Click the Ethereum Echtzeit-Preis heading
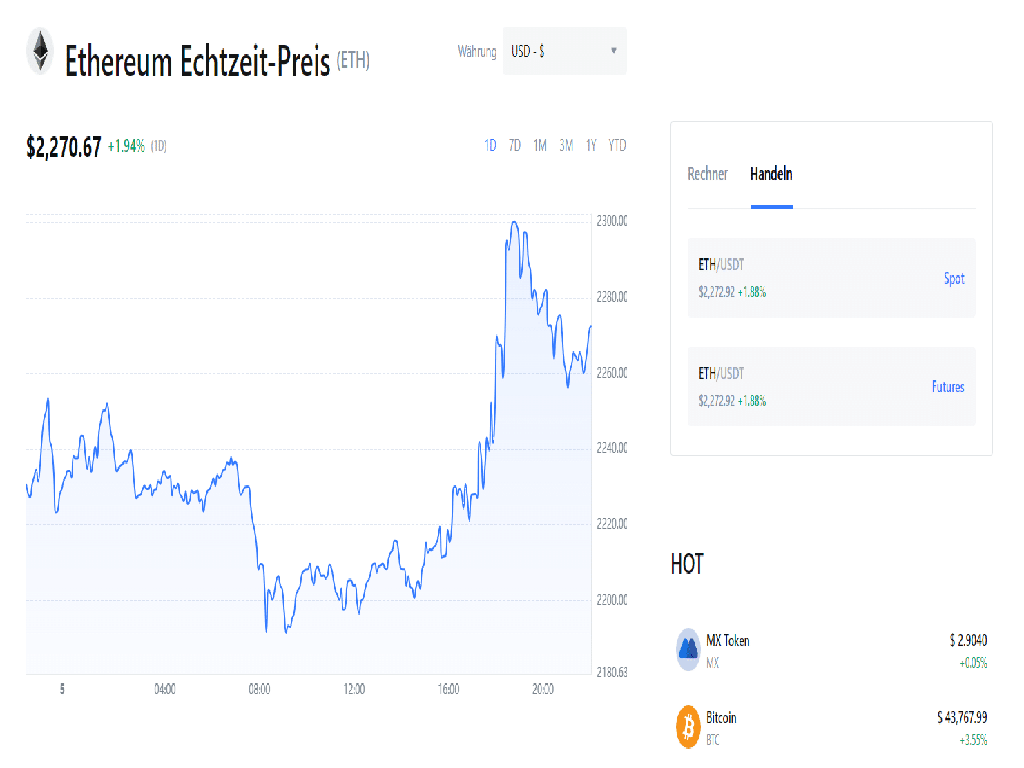1024x768 pixels. tap(197, 62)
